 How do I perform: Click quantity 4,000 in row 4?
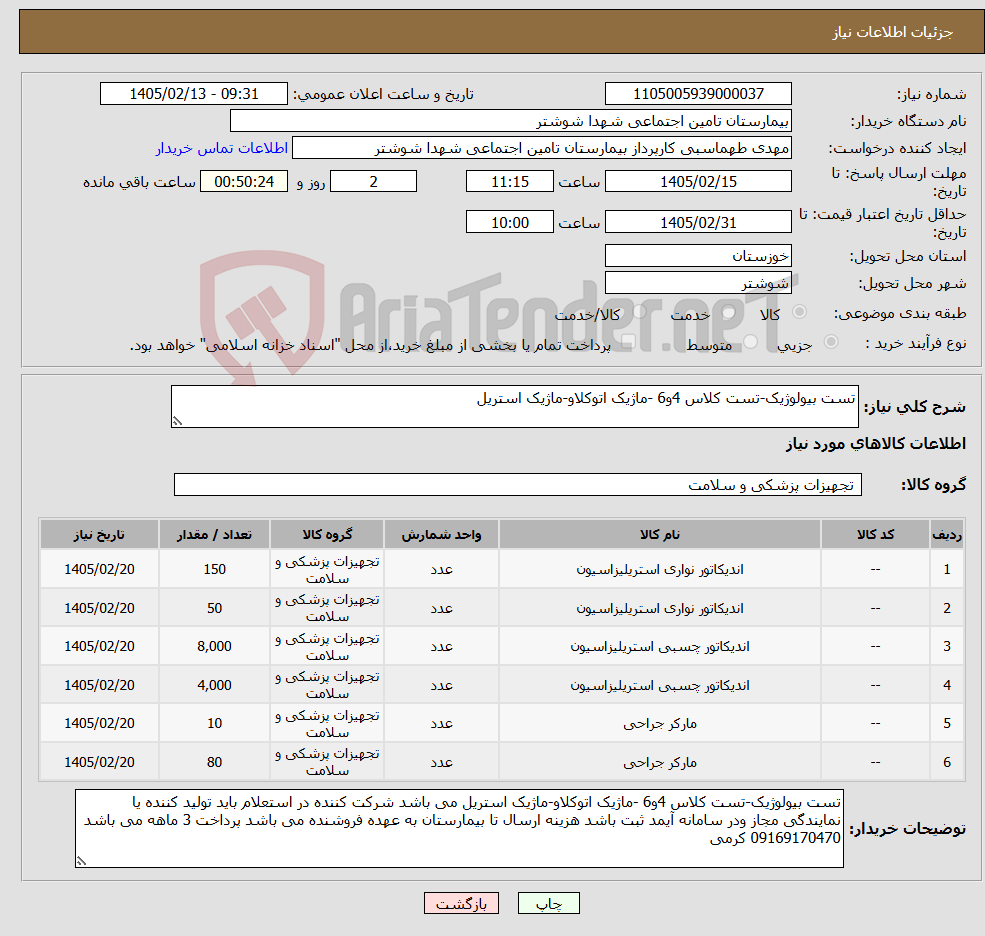coord(214,685)
